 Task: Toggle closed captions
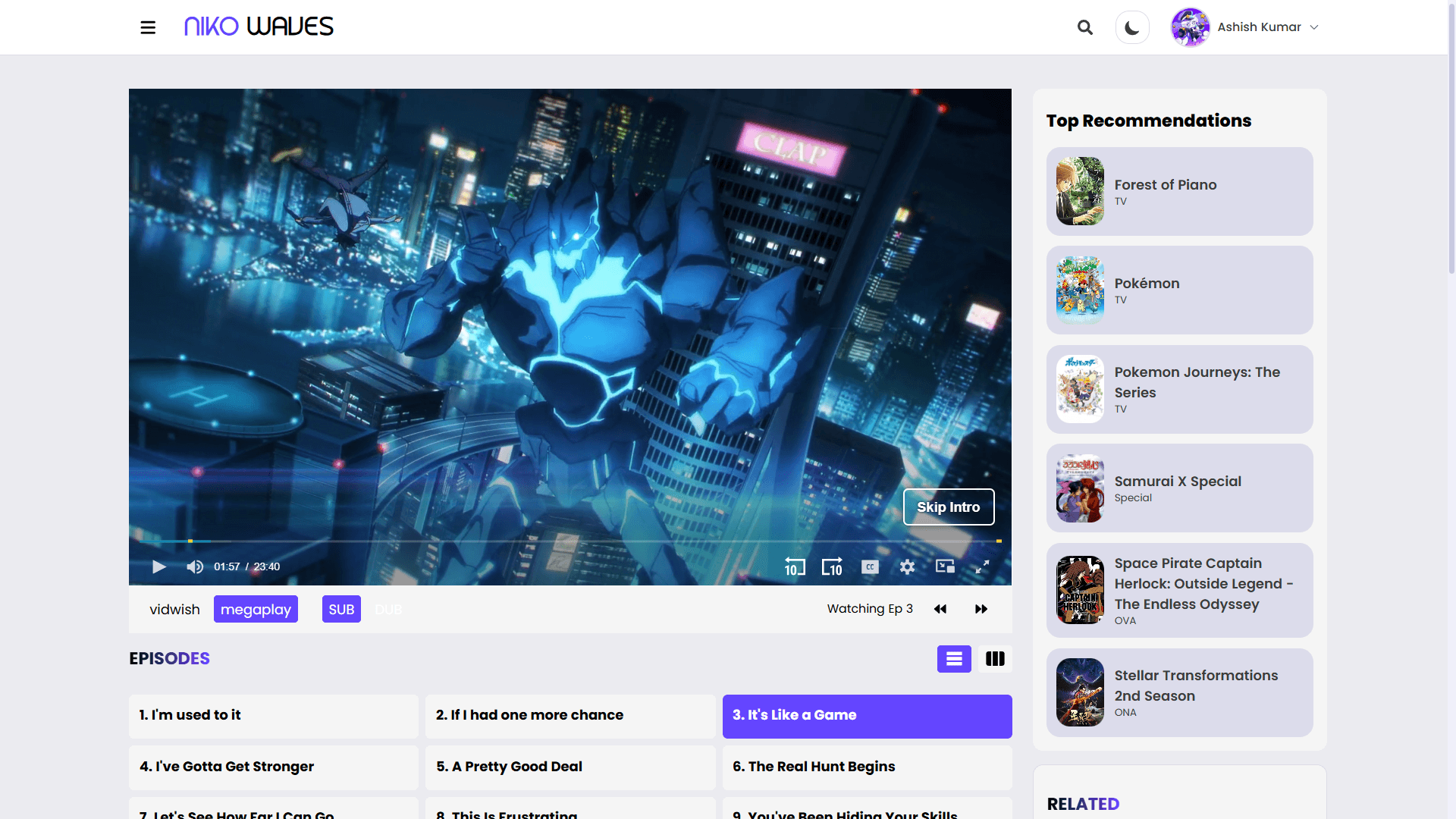pos(870,566)
